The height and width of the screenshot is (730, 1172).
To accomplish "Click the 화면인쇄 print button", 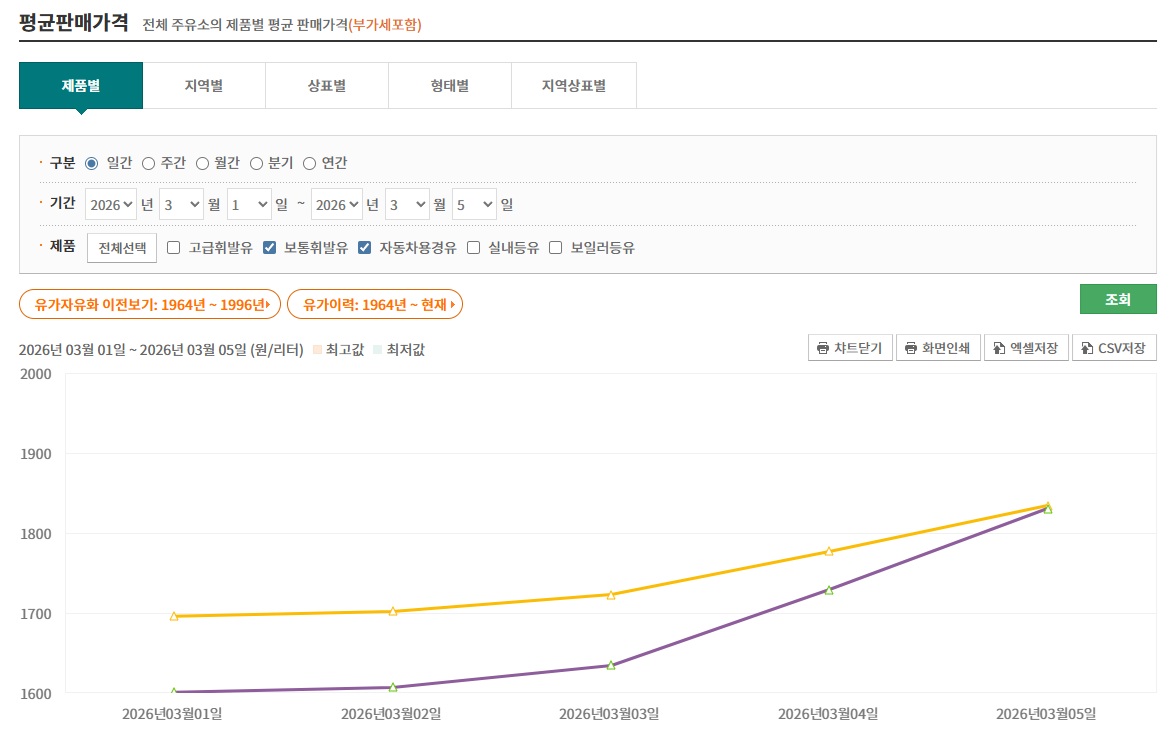I will (938, 348).
